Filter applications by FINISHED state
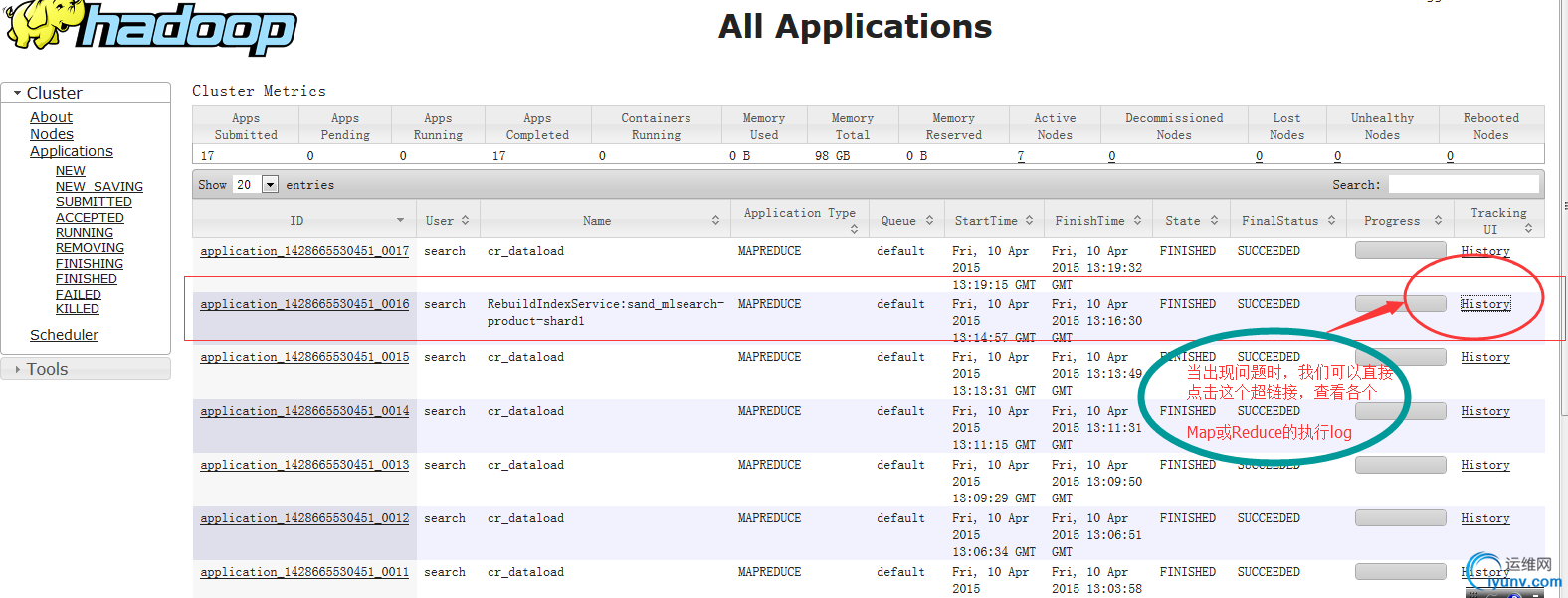The image size is (1568, 598). [x=87, y=279]
